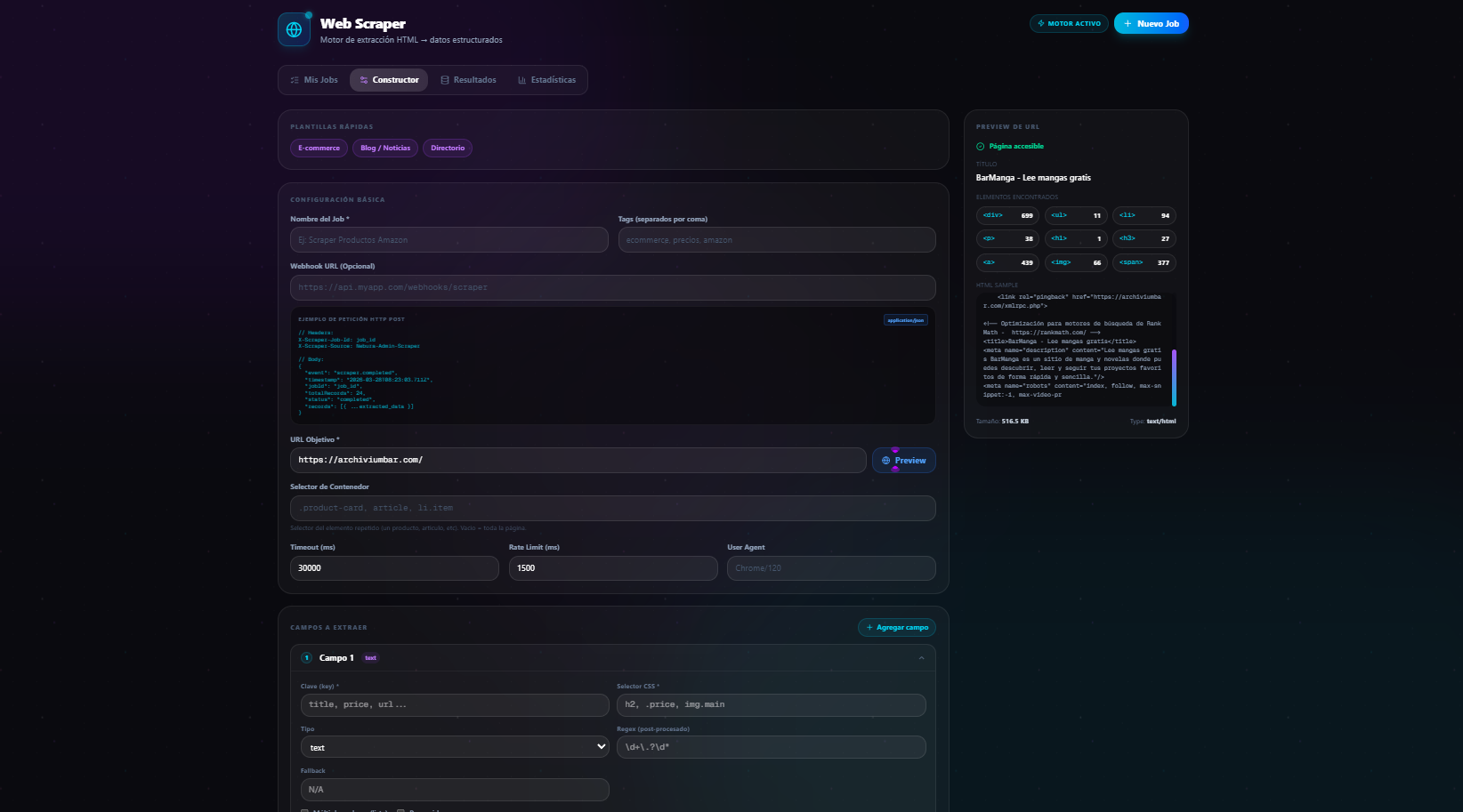The image size is (1463, 812).
Task: Click the purple text badge beside Campo 1
Action: 371,658
